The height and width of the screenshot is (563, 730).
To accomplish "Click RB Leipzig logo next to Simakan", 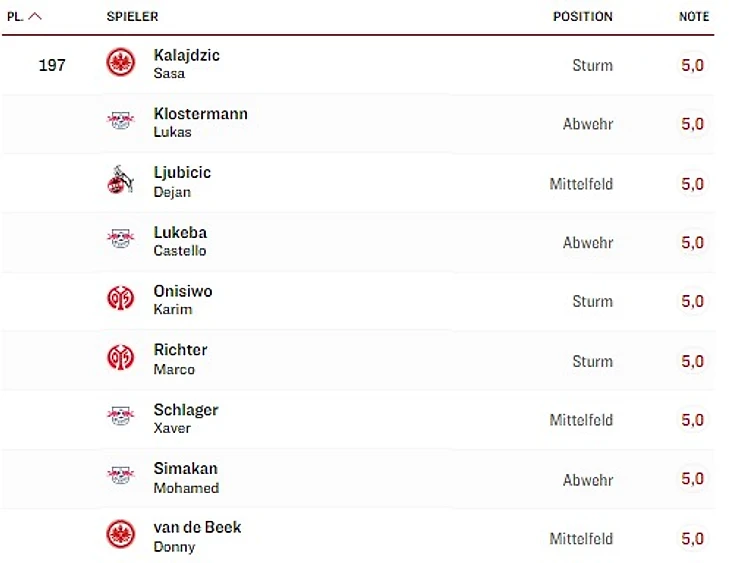I will click(x=121, y=476).
